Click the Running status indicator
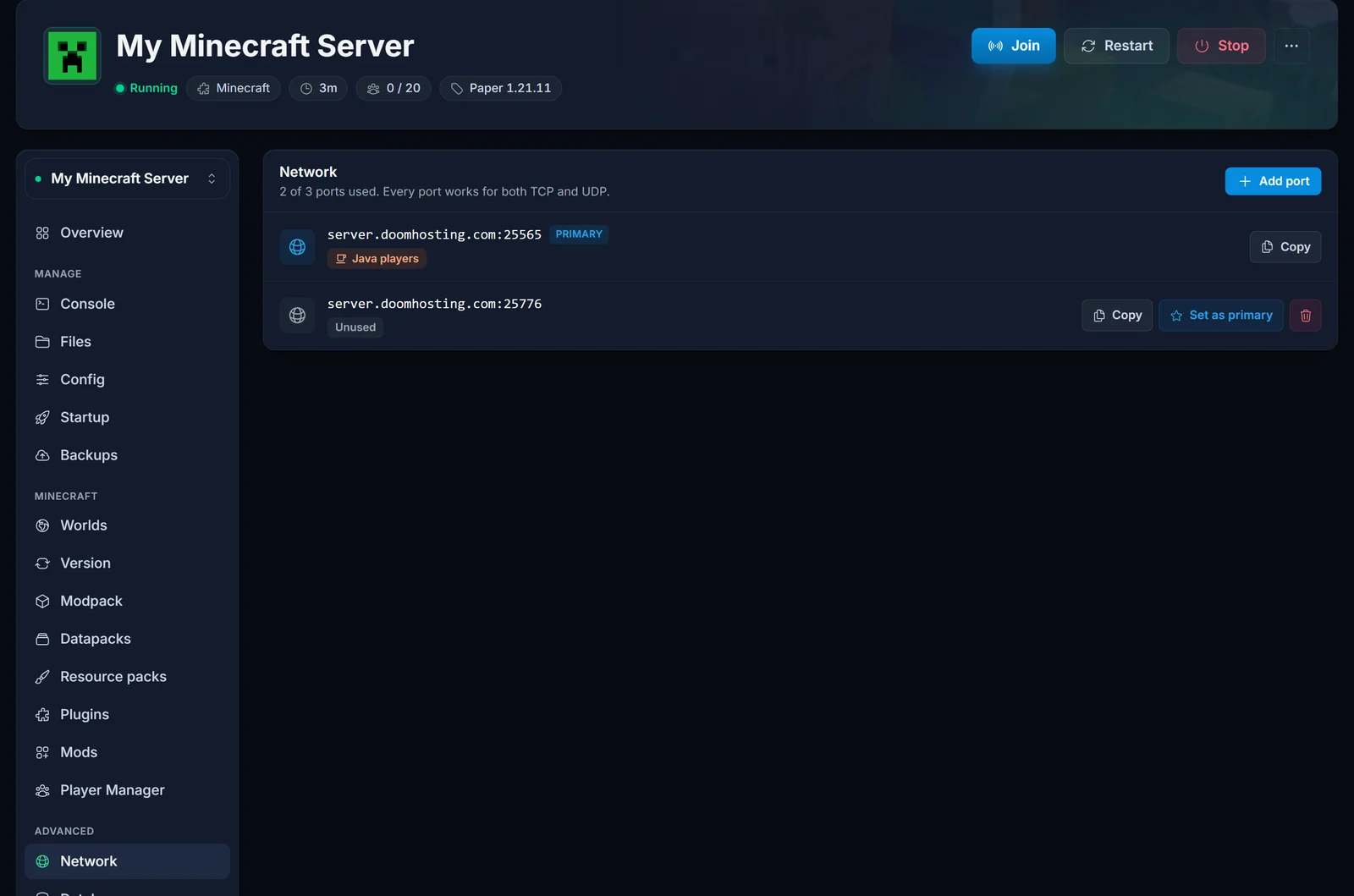 pos(146,88)
